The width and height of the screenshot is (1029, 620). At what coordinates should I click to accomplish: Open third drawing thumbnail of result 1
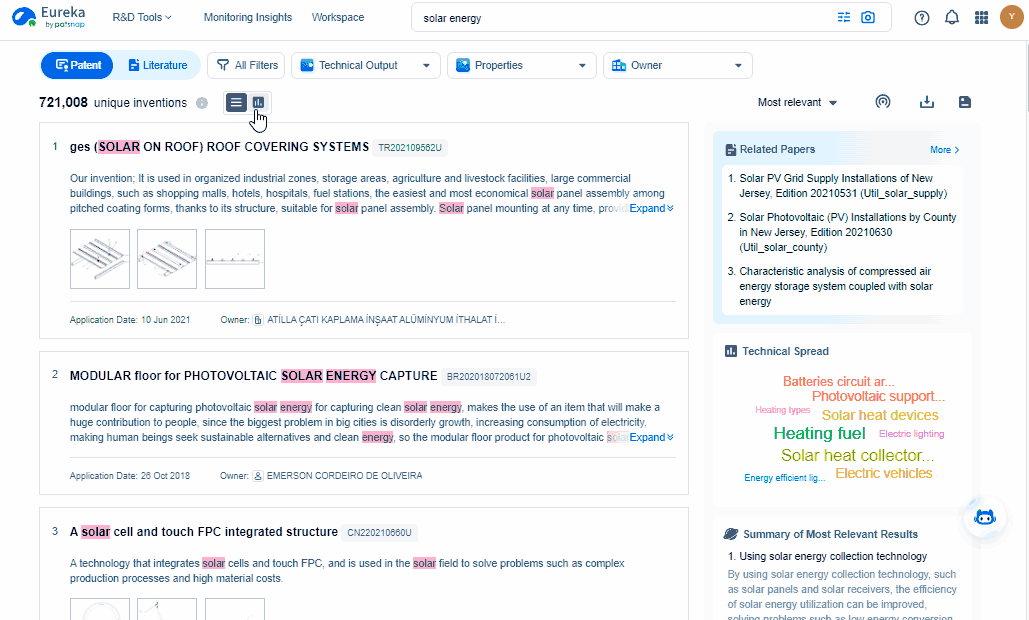pos(235,258)
